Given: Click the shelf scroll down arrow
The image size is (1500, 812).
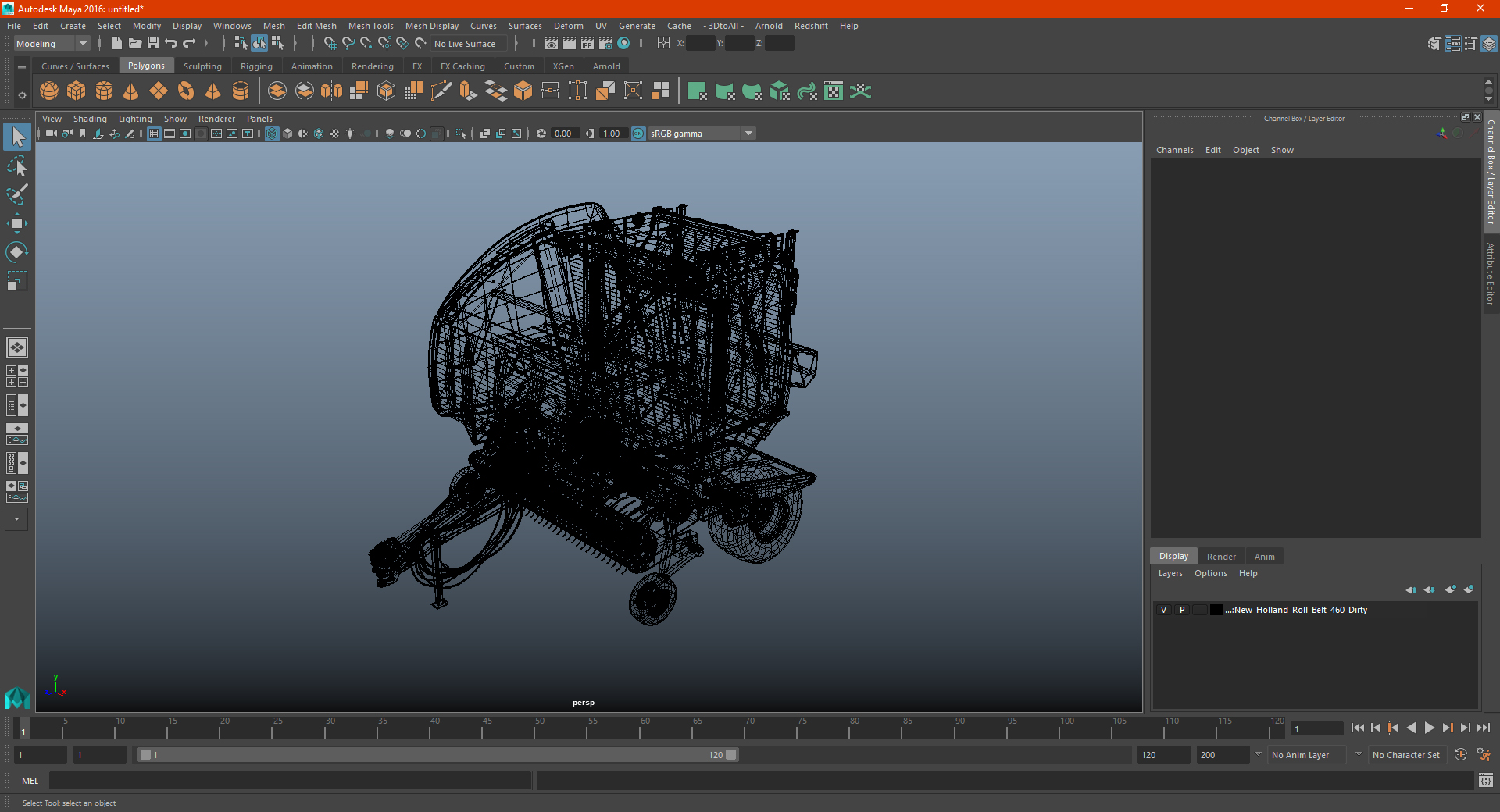Looking at the screenshot, I should click(1488, 99).
